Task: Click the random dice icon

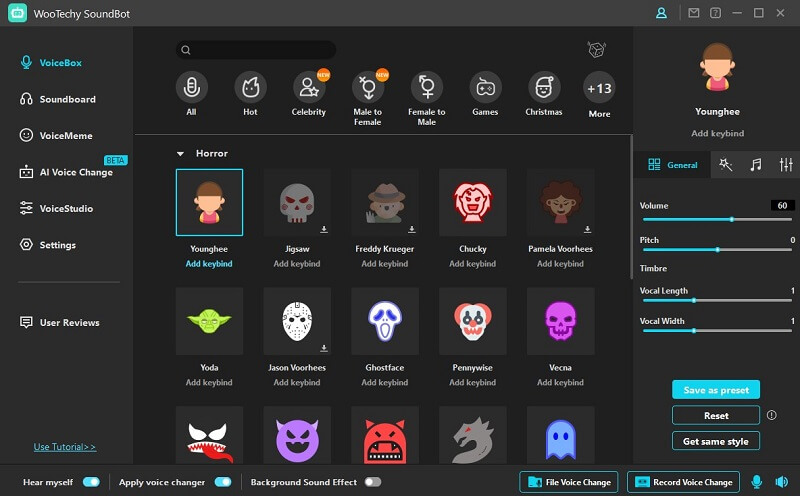Action: (596, 49)
